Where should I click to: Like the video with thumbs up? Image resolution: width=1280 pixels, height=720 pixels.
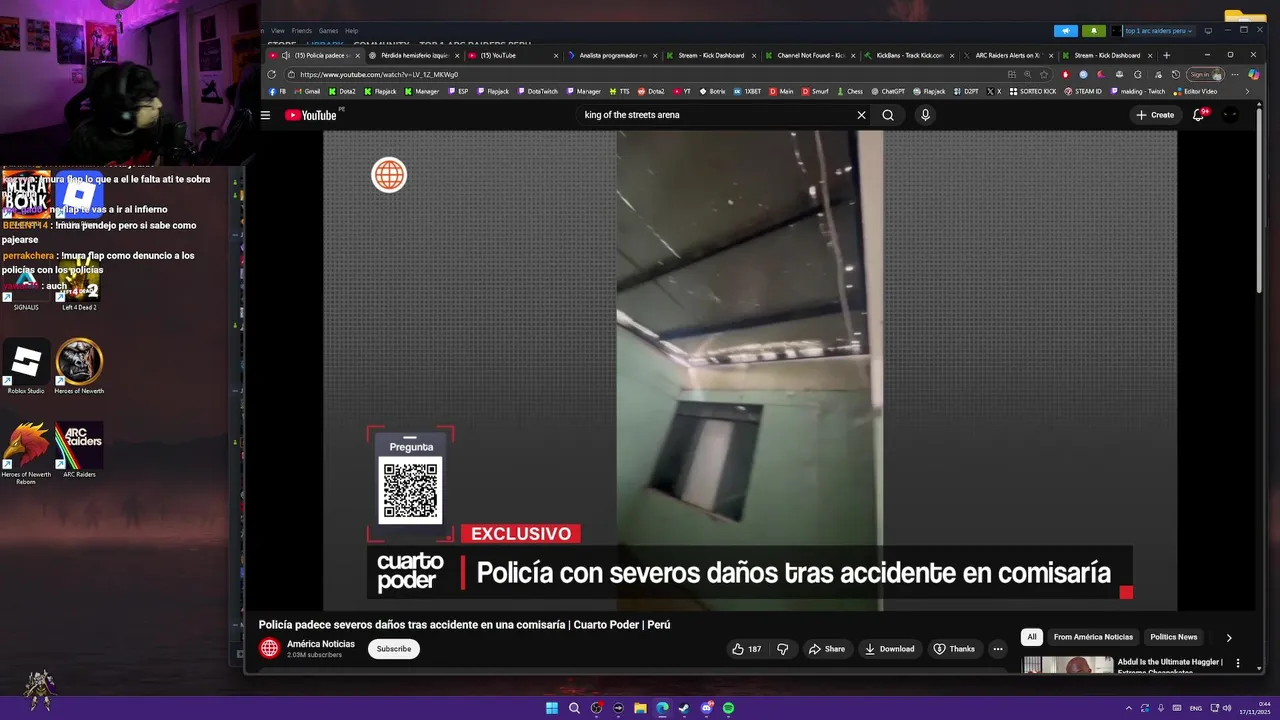747,649
